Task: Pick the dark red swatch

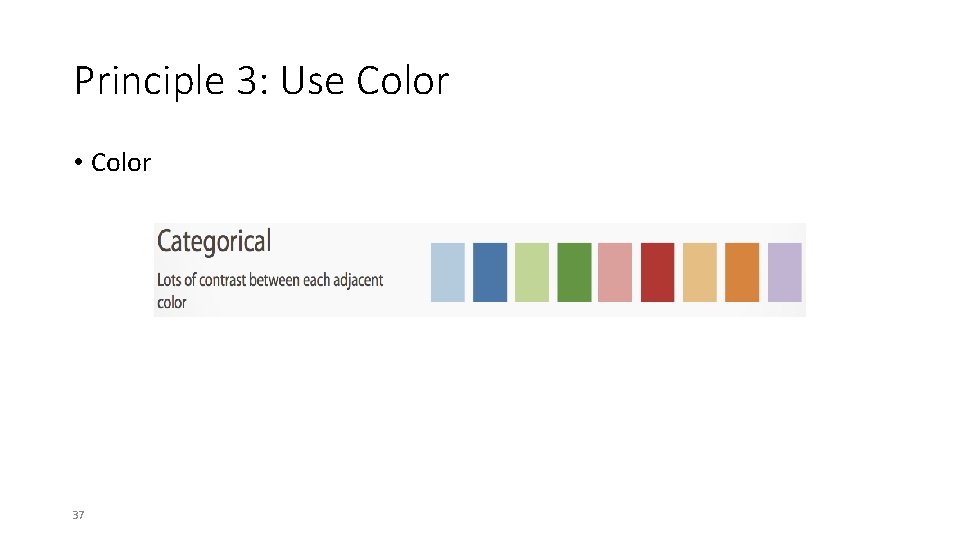Action: click(x=657, y=272)
